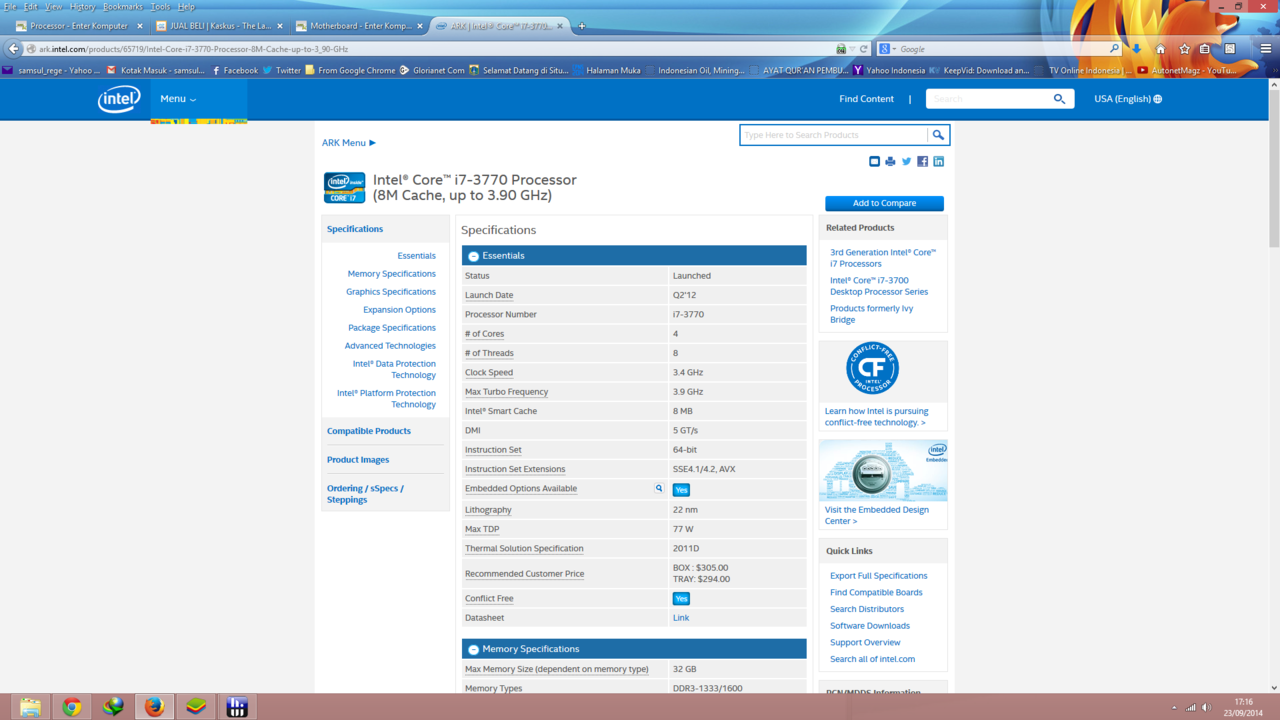Viewport: 1280px width, 720px height.
Task: Adjust volume from the system tray speaker
Action: tap(1206, 708)
